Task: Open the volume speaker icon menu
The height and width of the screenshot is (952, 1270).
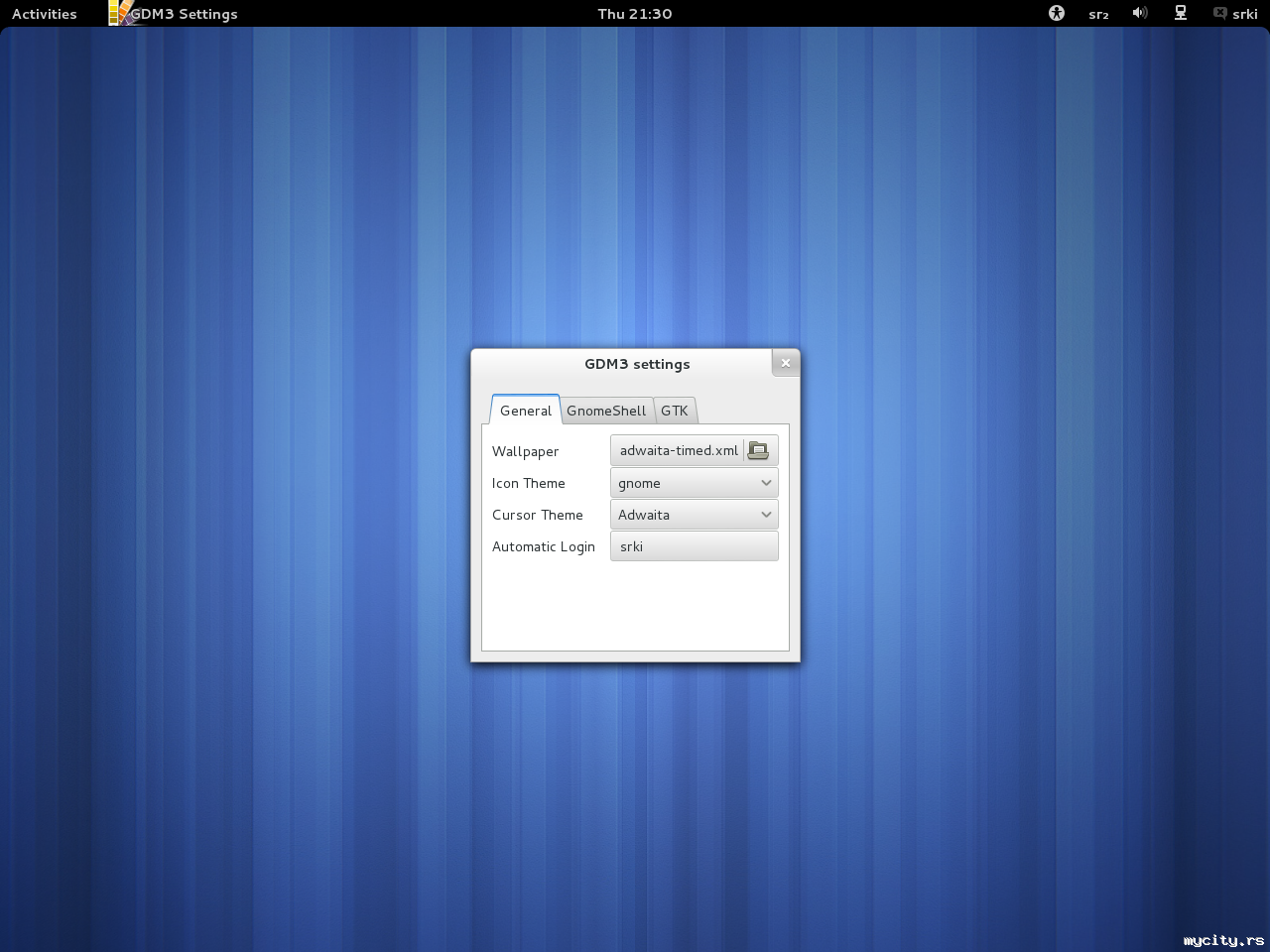Action: pos(1140,14)
